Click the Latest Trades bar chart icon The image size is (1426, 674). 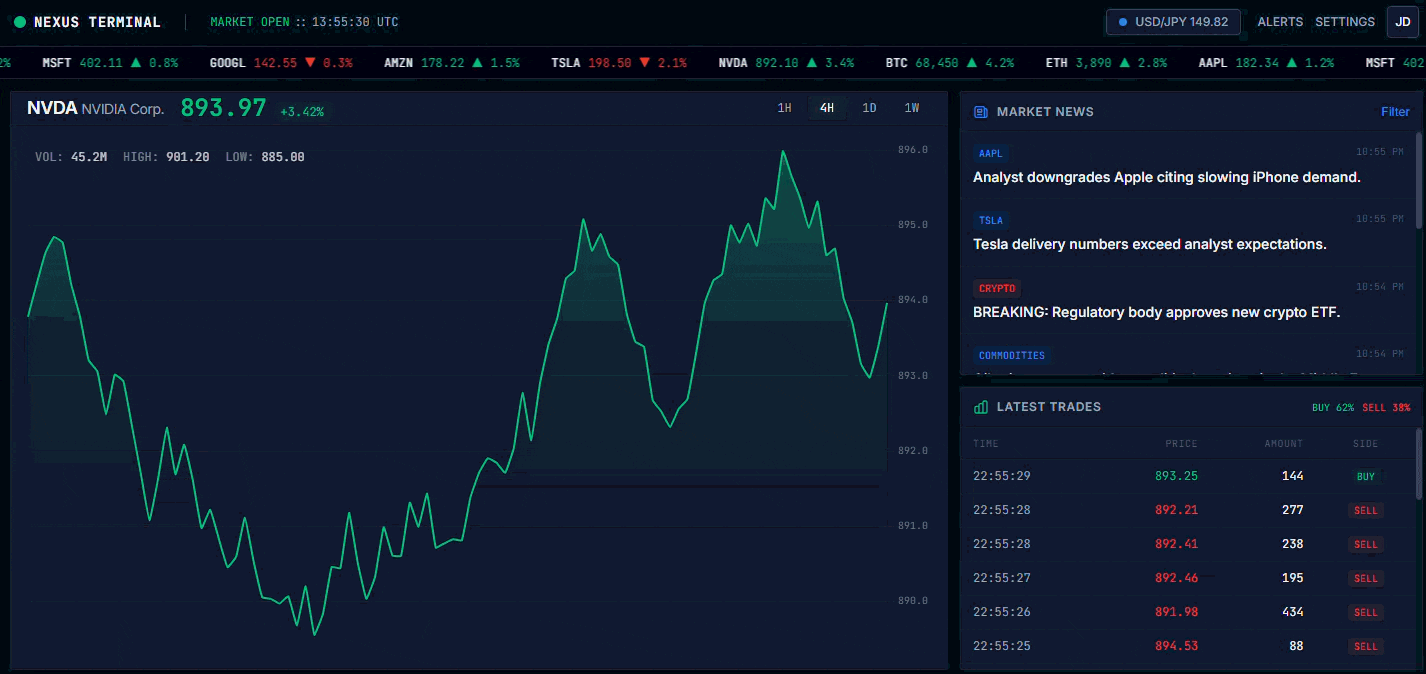(981, 407)
